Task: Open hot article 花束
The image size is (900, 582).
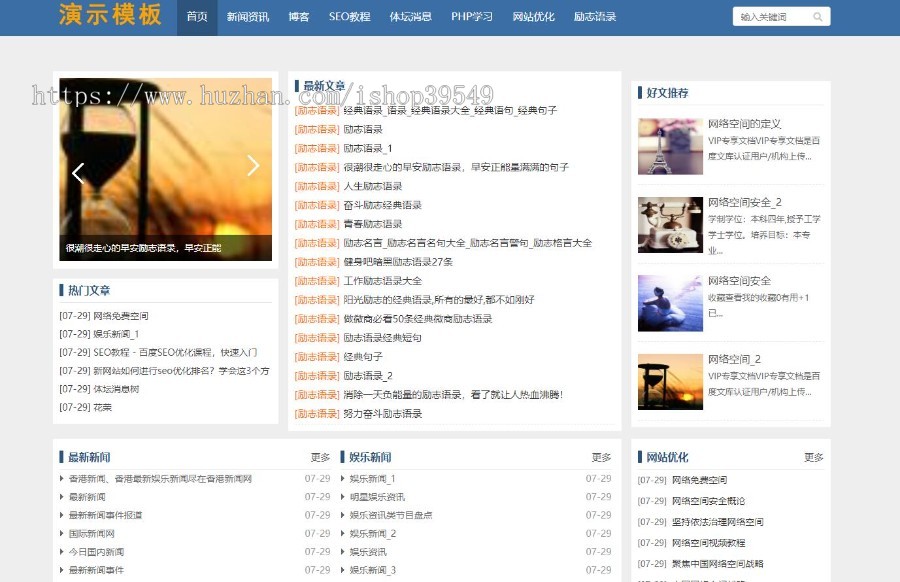Action: pyautogui.click(x=102, y=408)
